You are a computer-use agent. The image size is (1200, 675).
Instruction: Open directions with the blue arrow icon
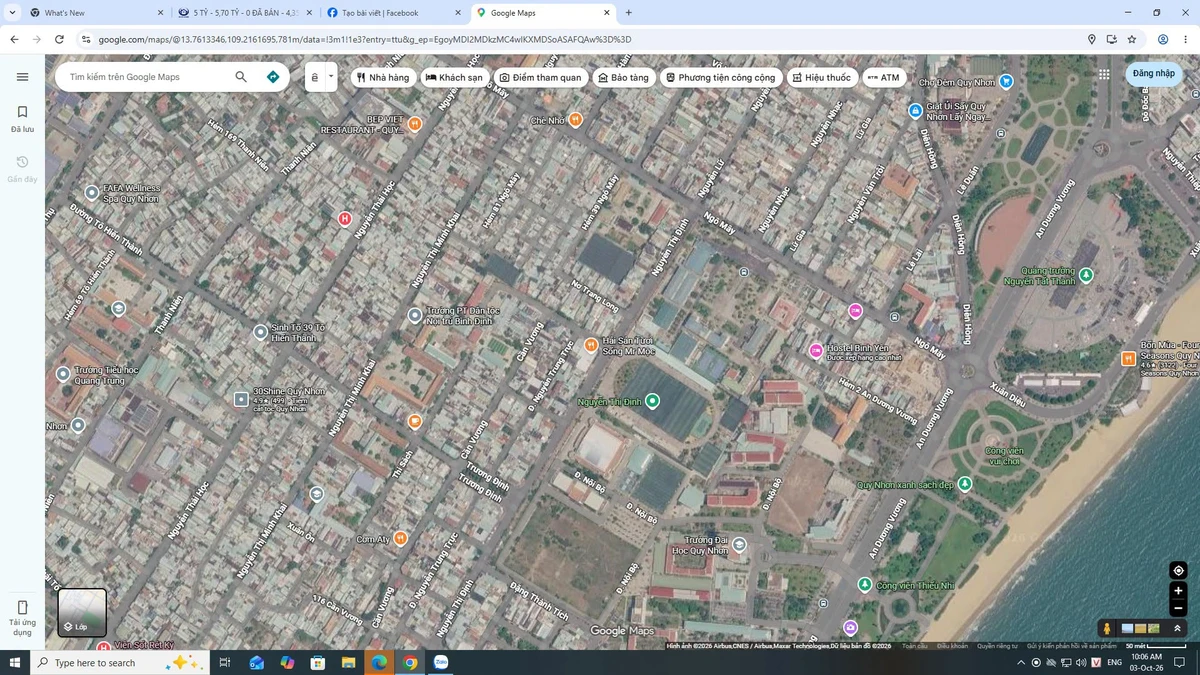[x=273, y=77]
